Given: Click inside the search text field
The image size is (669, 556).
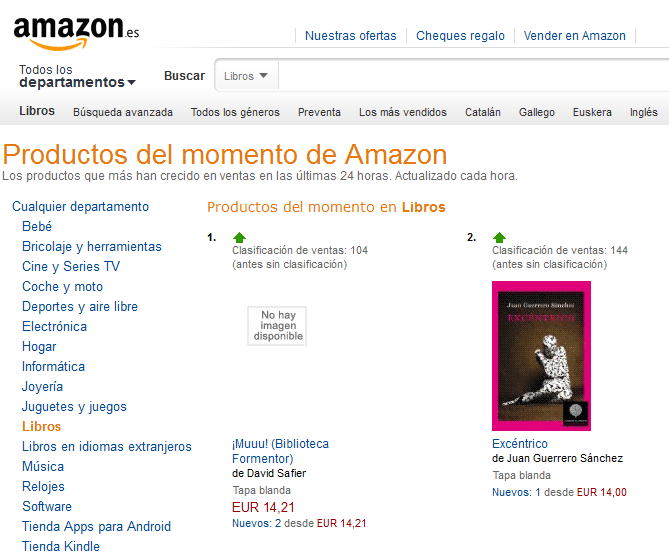Looking at the screenshot, I should pyautogui.click(x=474, y=76).
